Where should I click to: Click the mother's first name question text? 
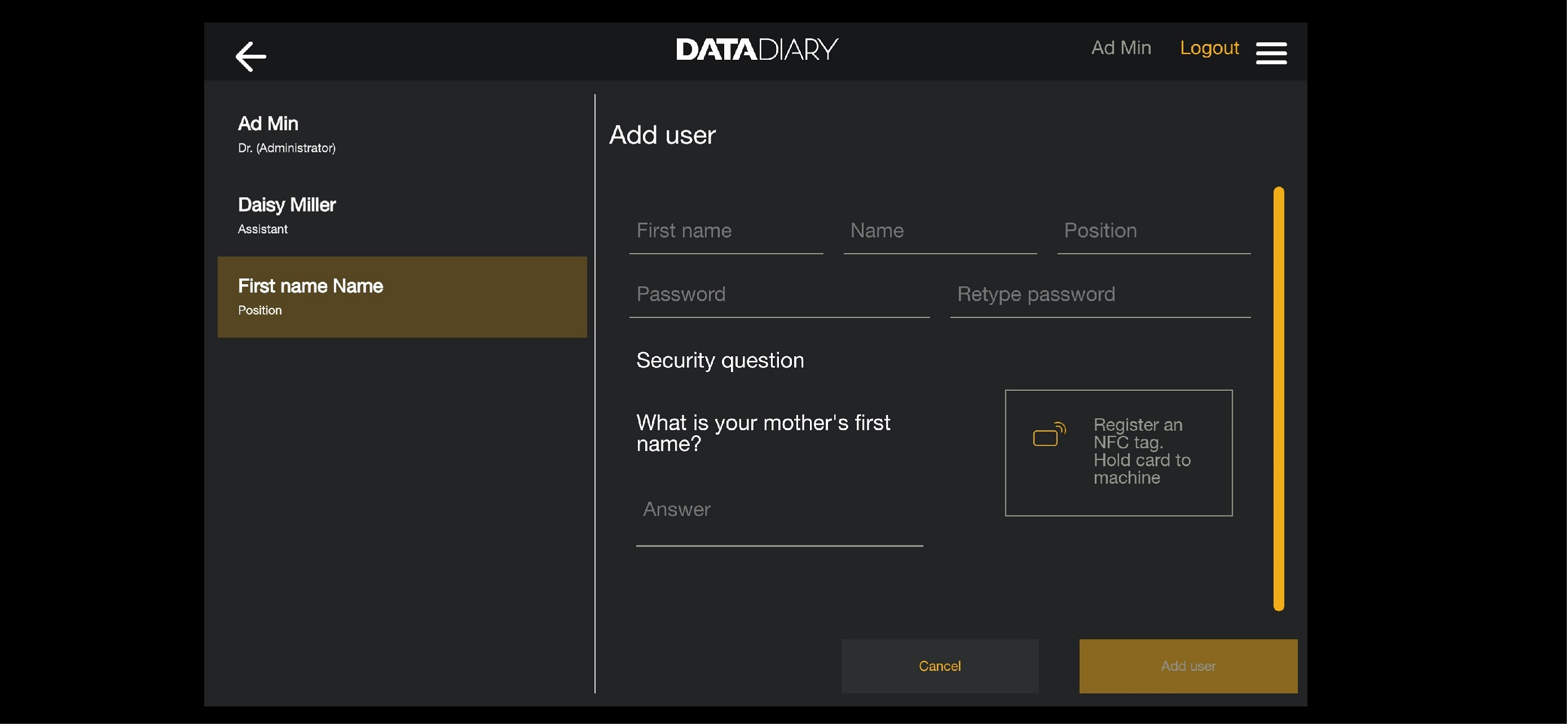point(763,434)
